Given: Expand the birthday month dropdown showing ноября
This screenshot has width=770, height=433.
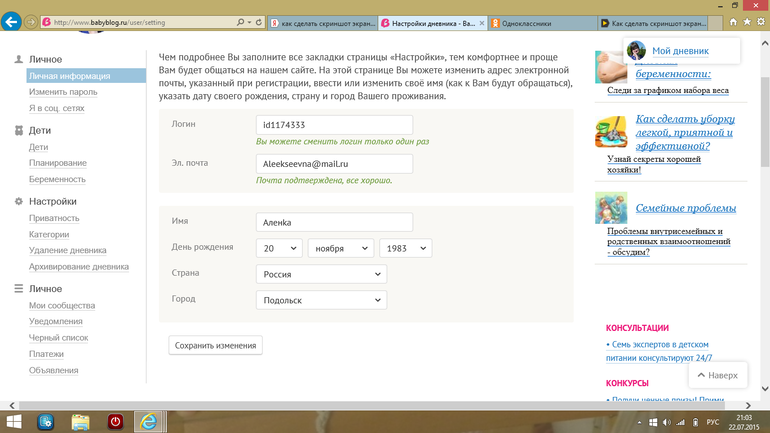Looking at the screenshot, I should 341,248.
